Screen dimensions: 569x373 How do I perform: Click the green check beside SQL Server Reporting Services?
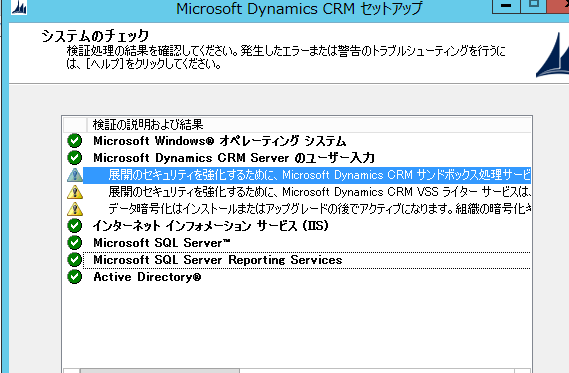75,260
